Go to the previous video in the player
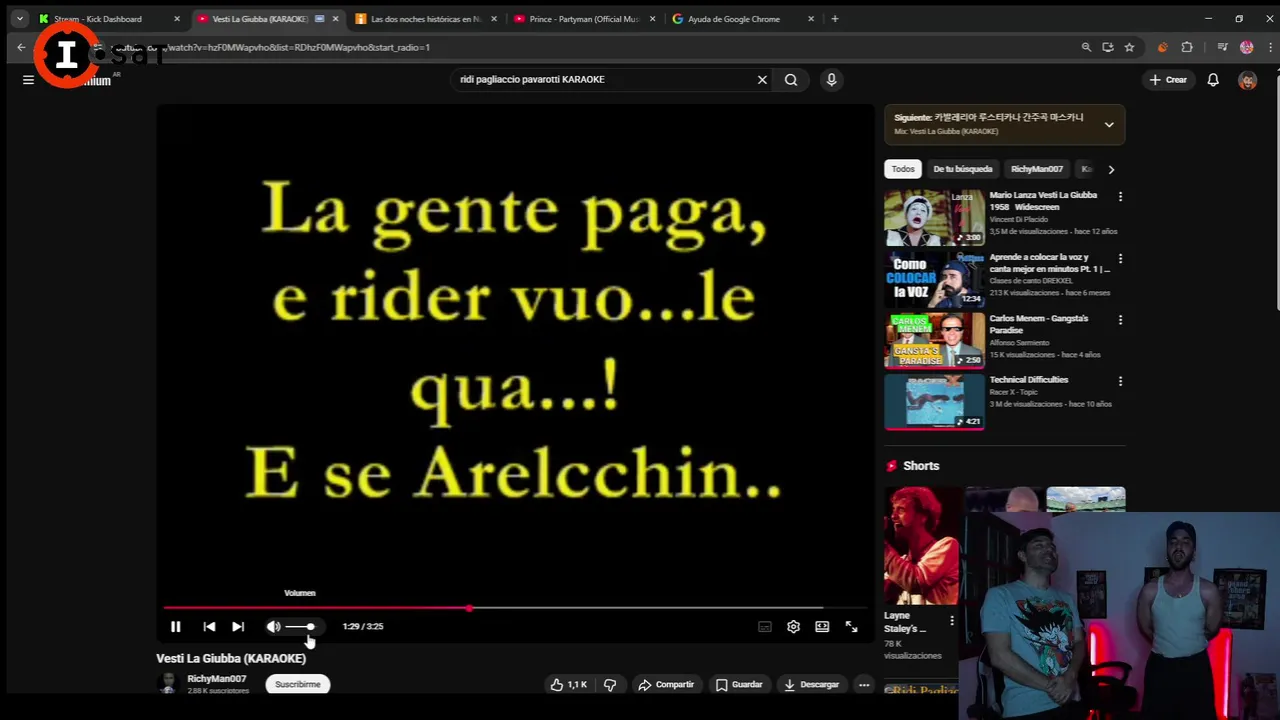The width and height of the screenshot is (1280, 720). [x=209, y=626]
